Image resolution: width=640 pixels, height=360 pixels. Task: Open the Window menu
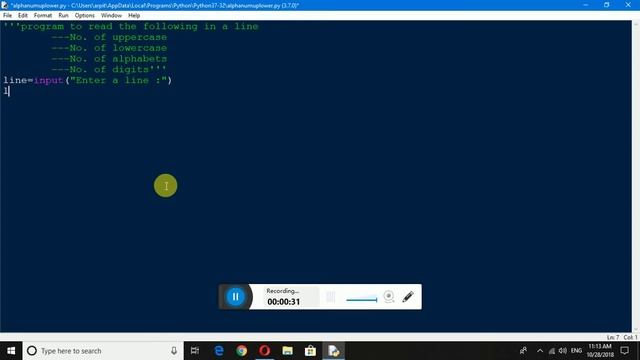tap(111, 16)
